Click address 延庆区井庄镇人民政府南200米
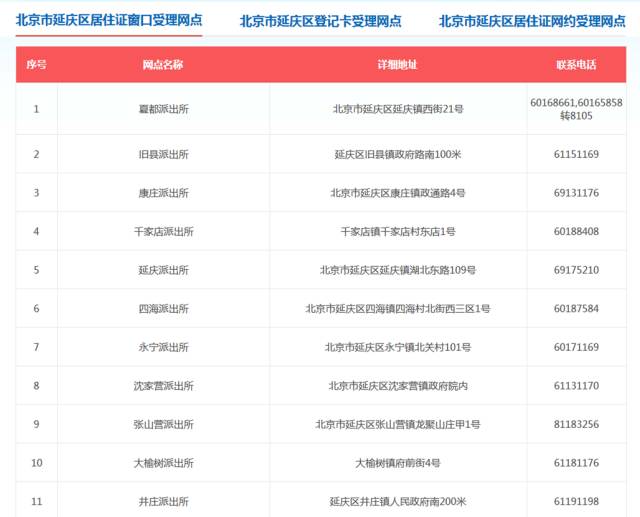Viewport: 640px width, 517px height. coord(398,501)
